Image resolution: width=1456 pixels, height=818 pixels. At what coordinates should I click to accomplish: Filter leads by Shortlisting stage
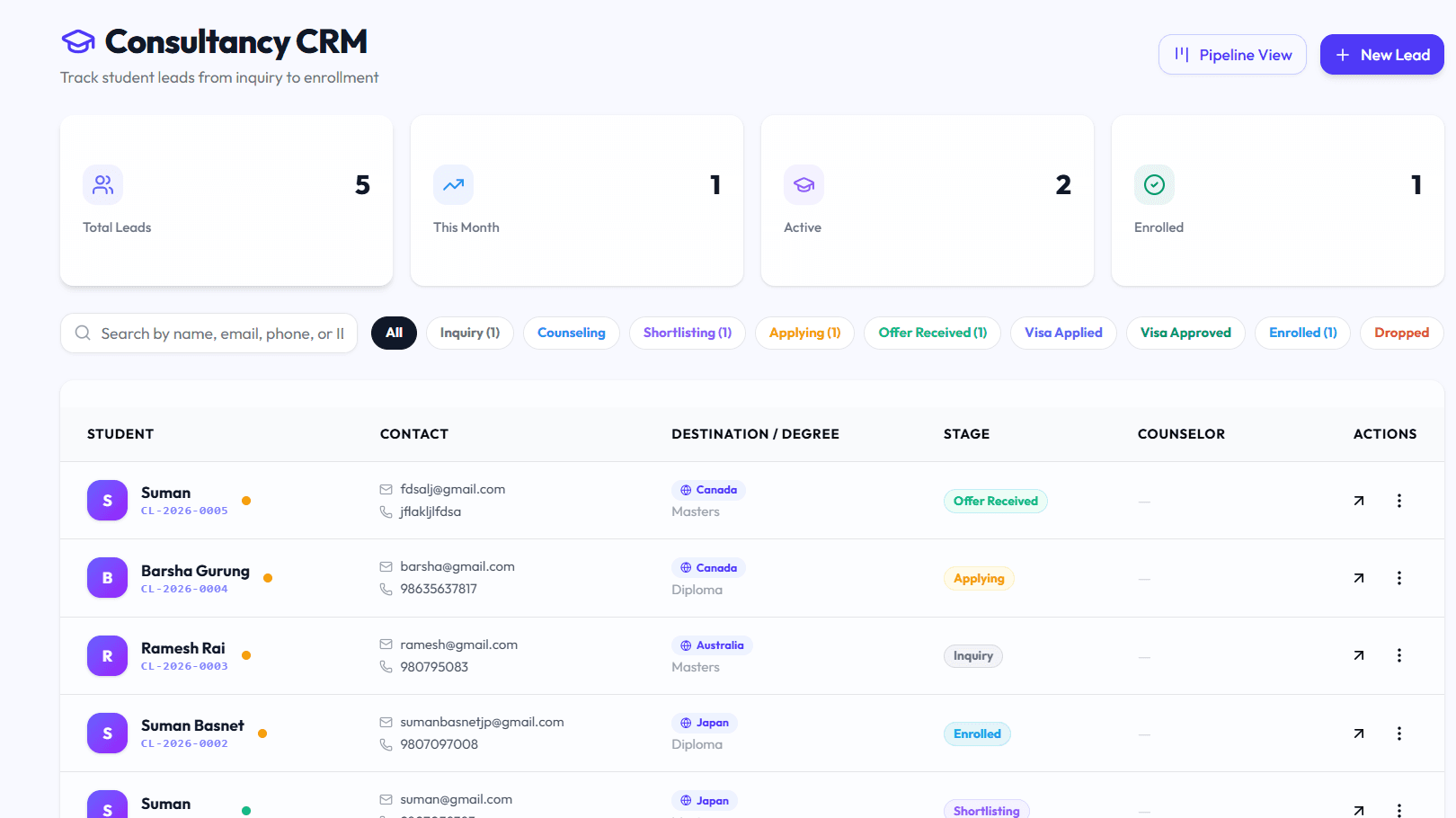click(688, 333)
